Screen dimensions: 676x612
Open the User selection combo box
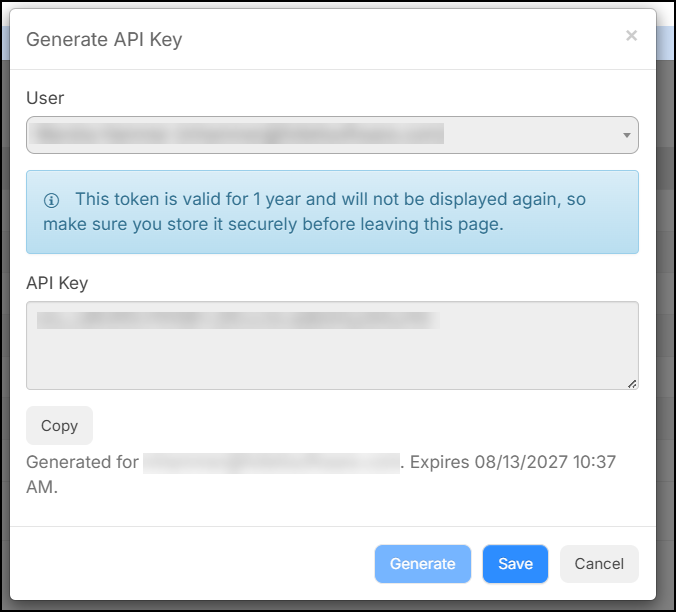332,135
